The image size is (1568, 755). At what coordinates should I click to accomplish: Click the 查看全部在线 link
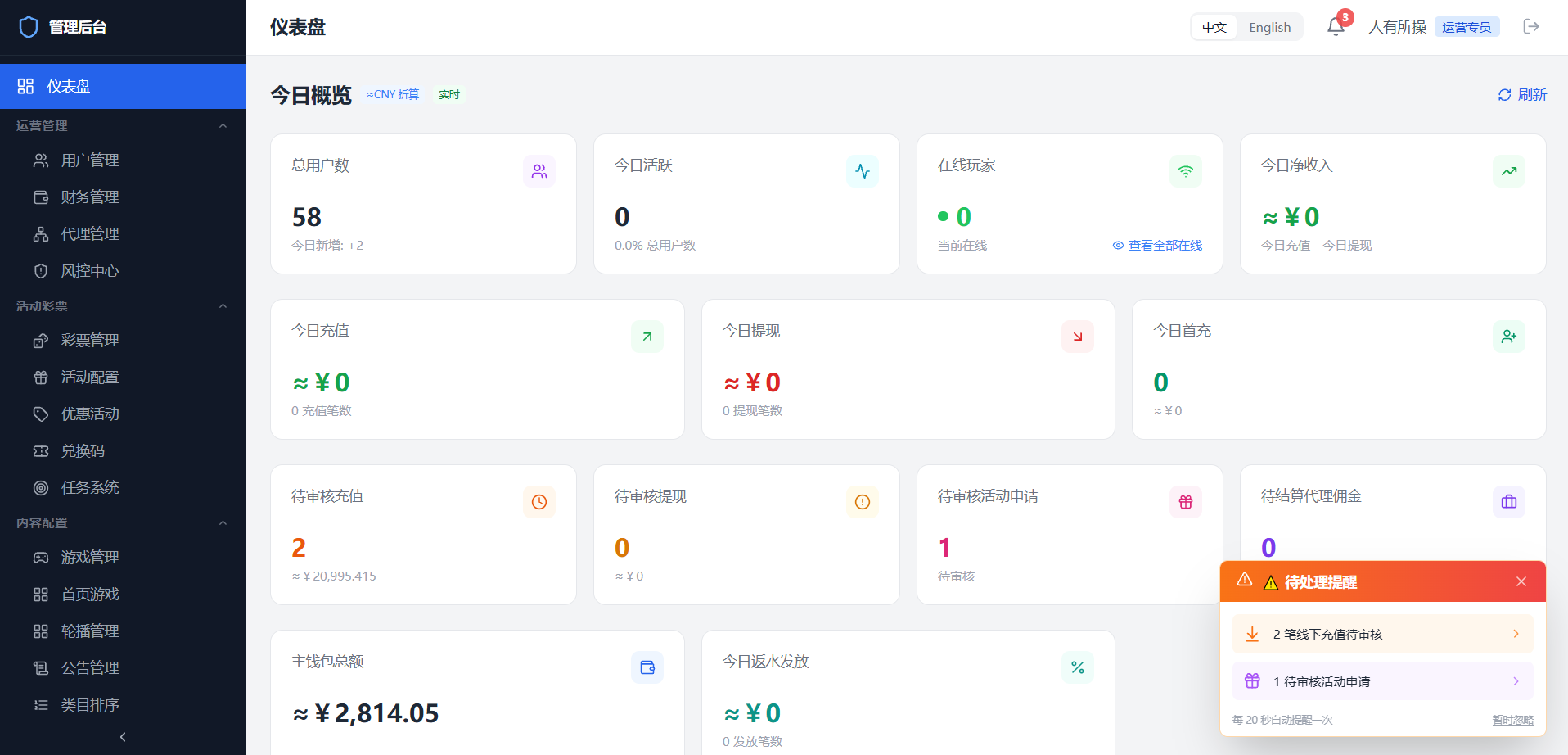point(1157,246)
